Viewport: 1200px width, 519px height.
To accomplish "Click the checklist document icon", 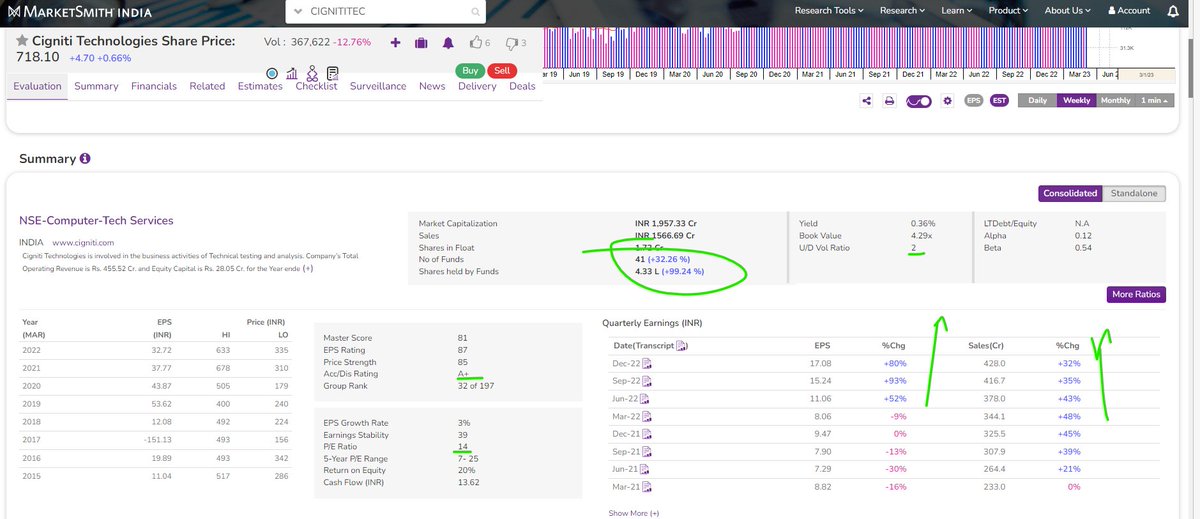I will point(332,73).
